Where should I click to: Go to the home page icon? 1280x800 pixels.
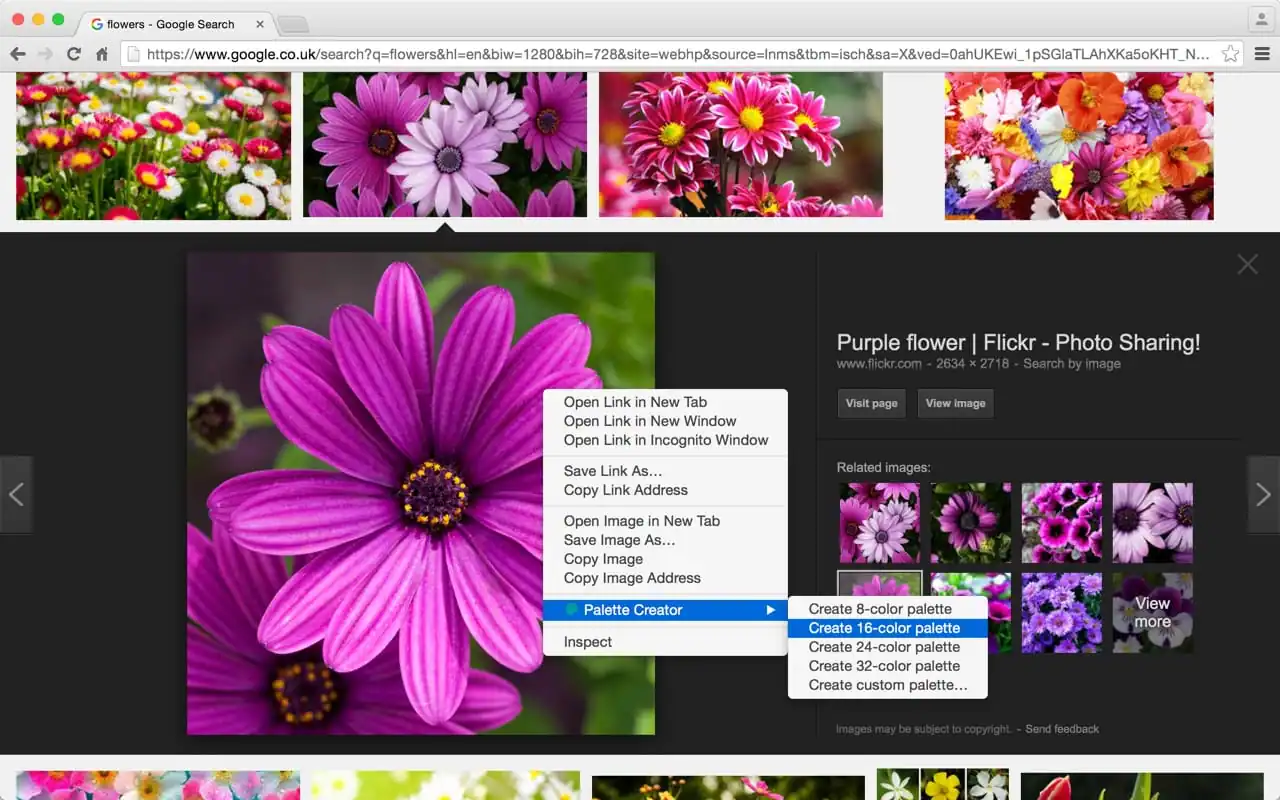102,54
